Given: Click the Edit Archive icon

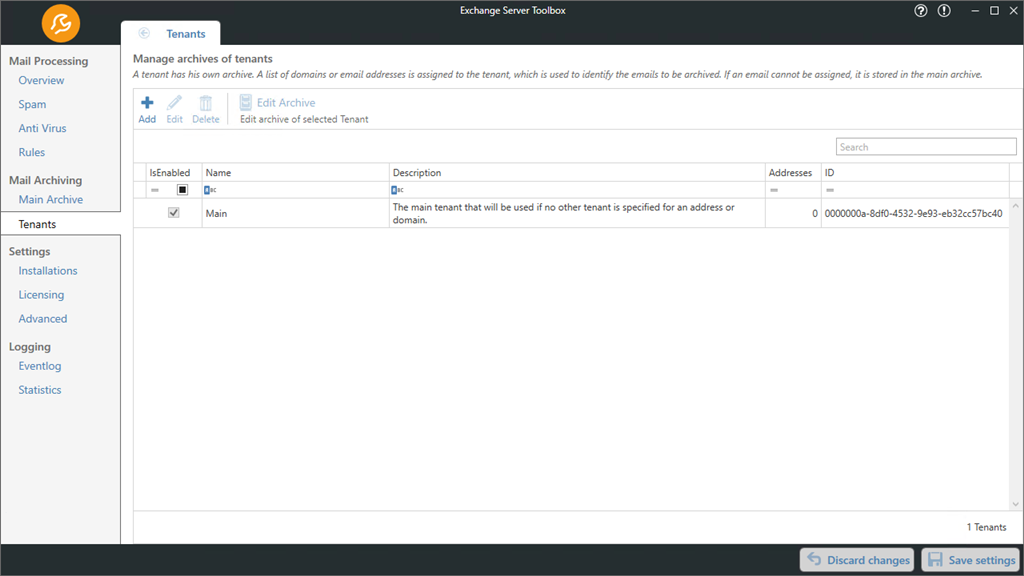Looking at the screenshot, I should pyautogui.click(x=246, y=102).
